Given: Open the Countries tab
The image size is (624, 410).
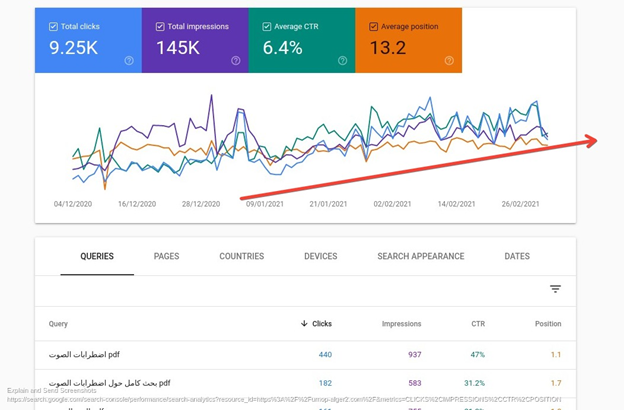Looking at the screenshot, I should click(242, 257).
